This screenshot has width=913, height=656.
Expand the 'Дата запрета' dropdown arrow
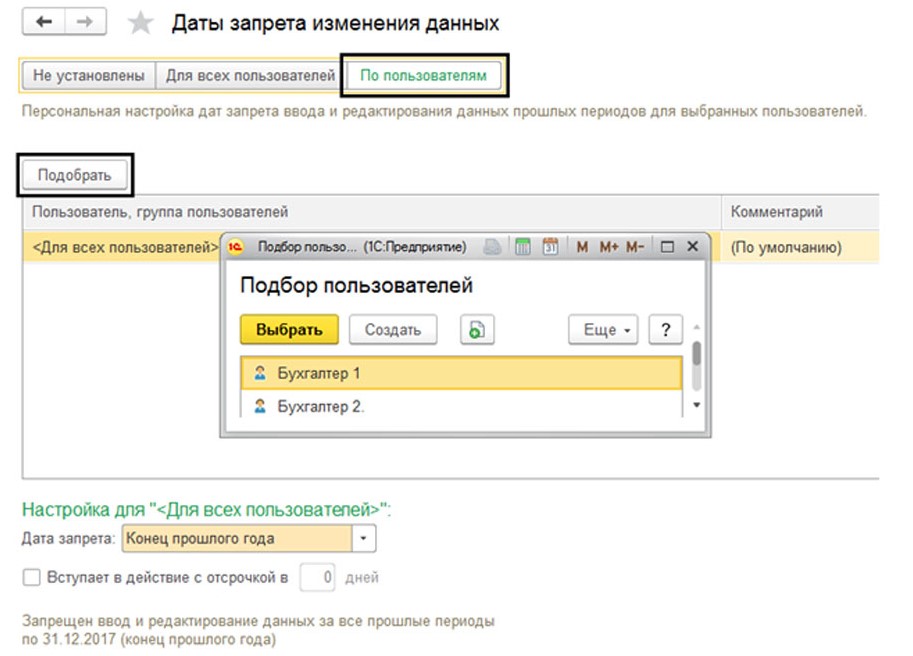coord(363,539)
